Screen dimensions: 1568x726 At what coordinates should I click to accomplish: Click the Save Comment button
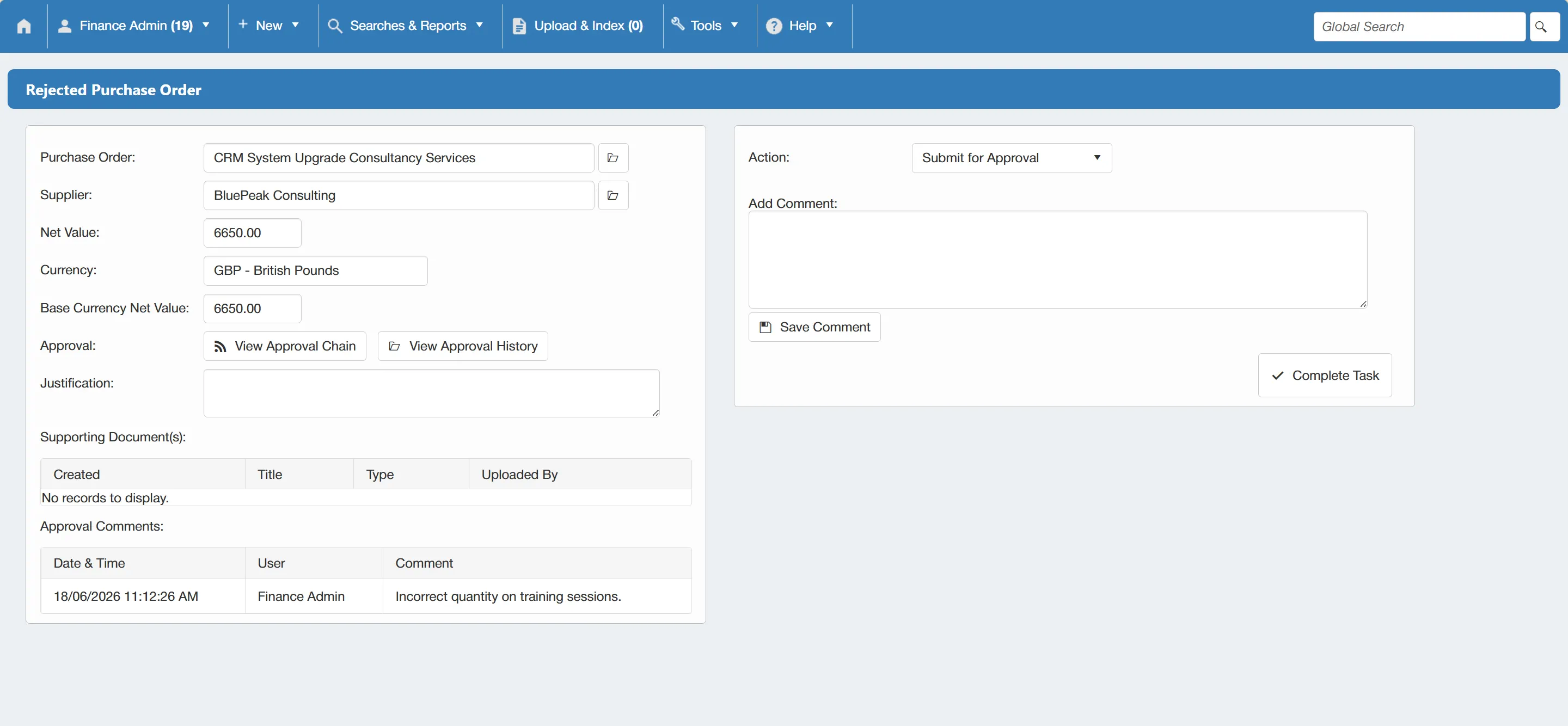point(814,328)
